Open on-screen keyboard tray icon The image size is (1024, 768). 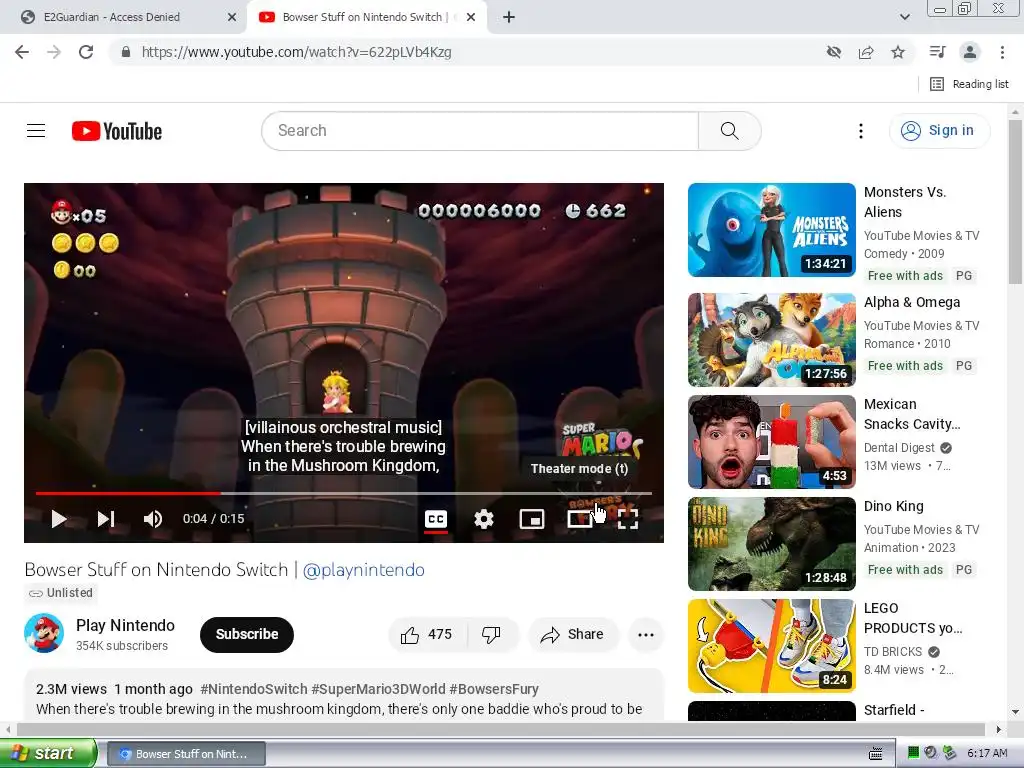click(x=876, y=754)
